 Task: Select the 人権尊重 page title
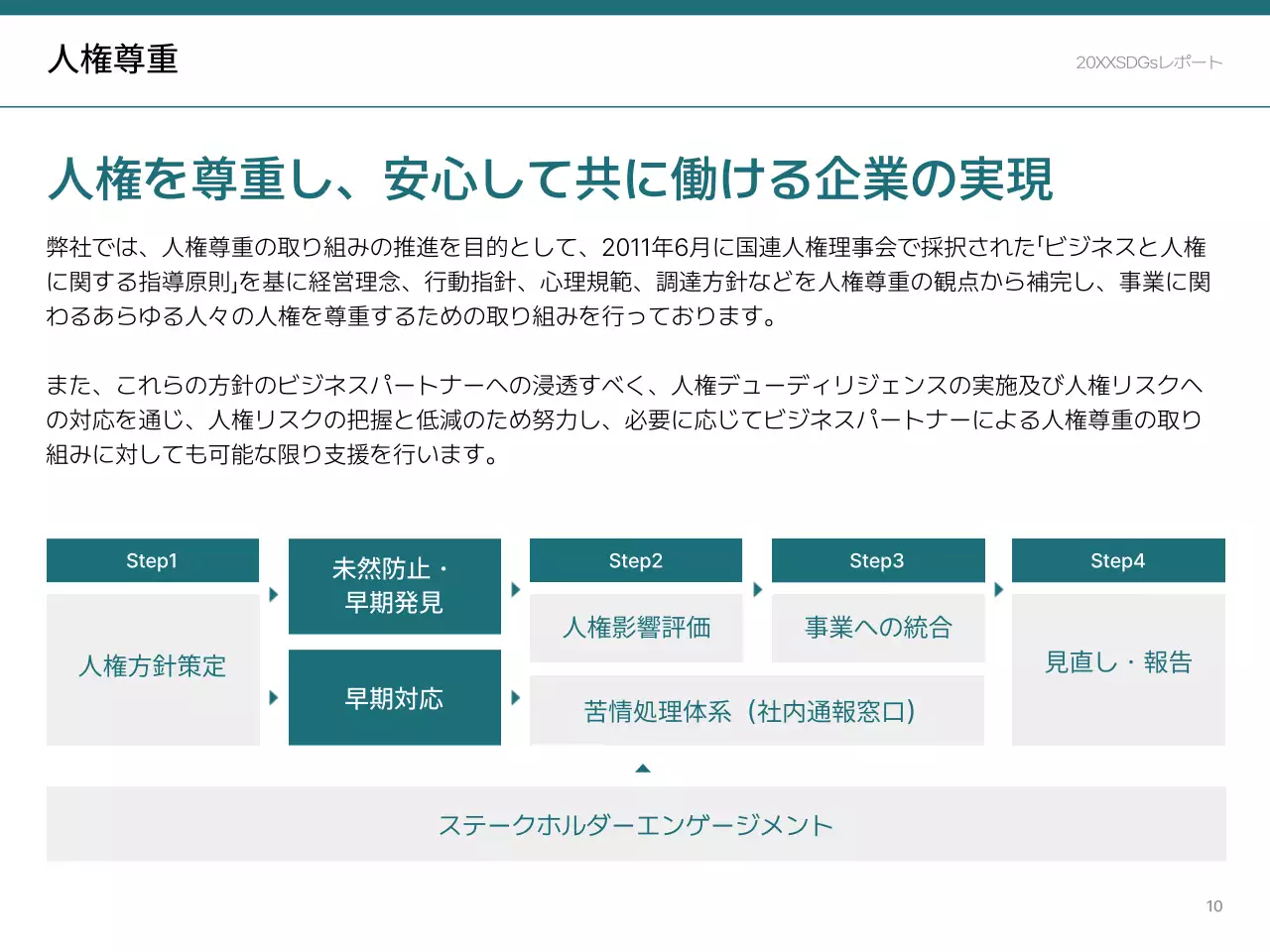click(x=113, y=60)
